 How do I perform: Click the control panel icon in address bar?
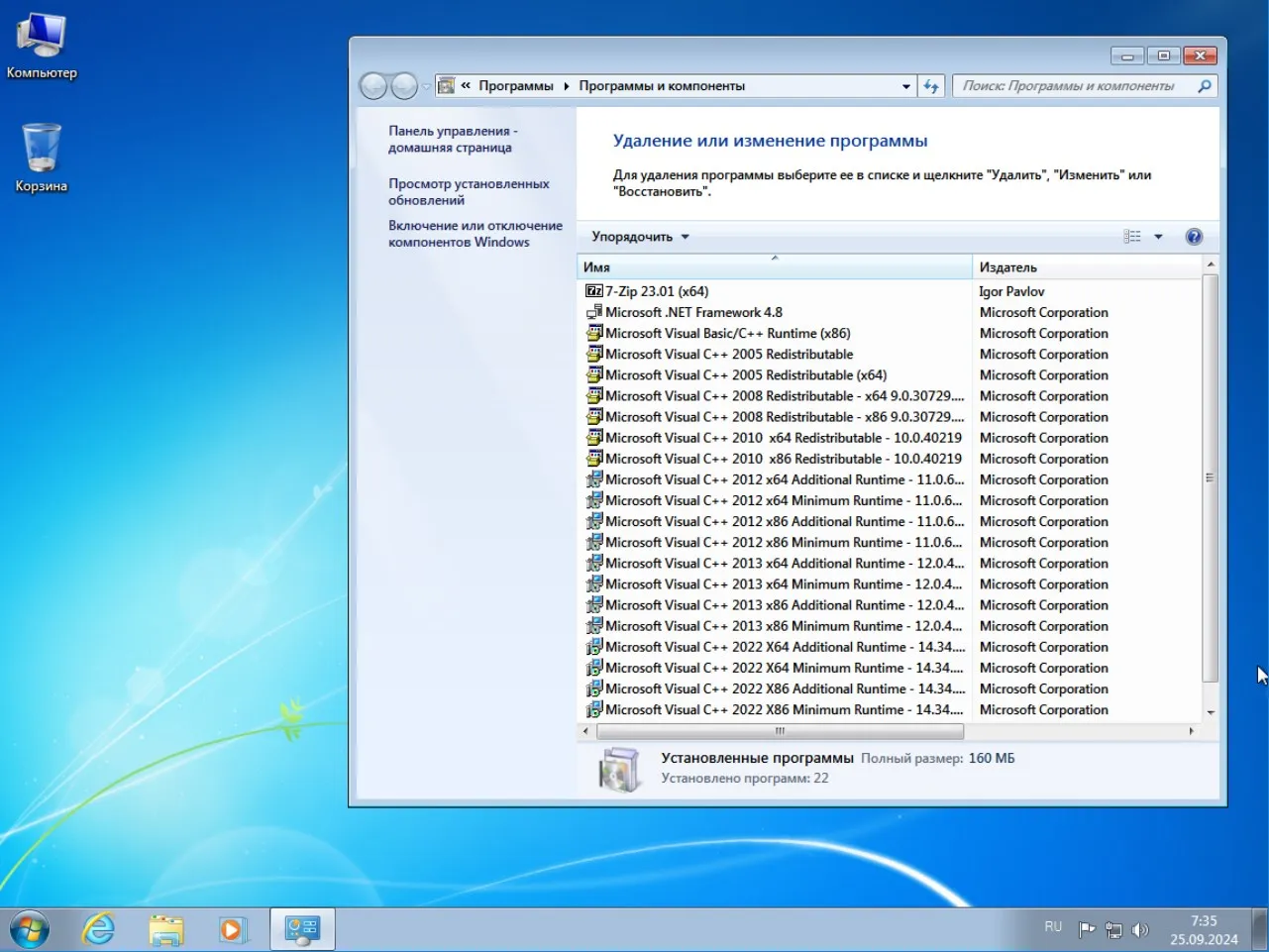[x=446, y=86]
